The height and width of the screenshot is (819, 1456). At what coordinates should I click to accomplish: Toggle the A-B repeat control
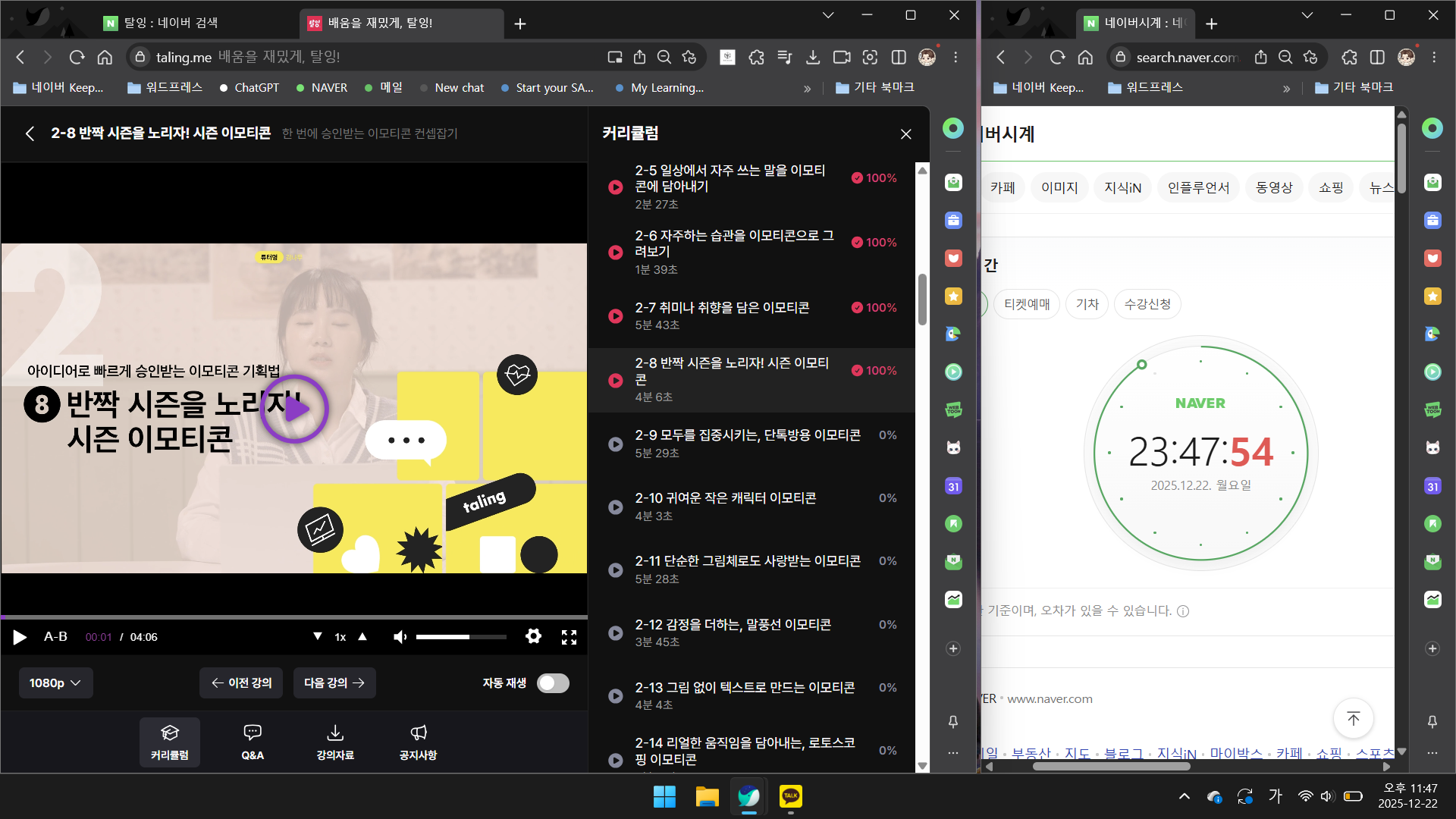click(55, 637)
